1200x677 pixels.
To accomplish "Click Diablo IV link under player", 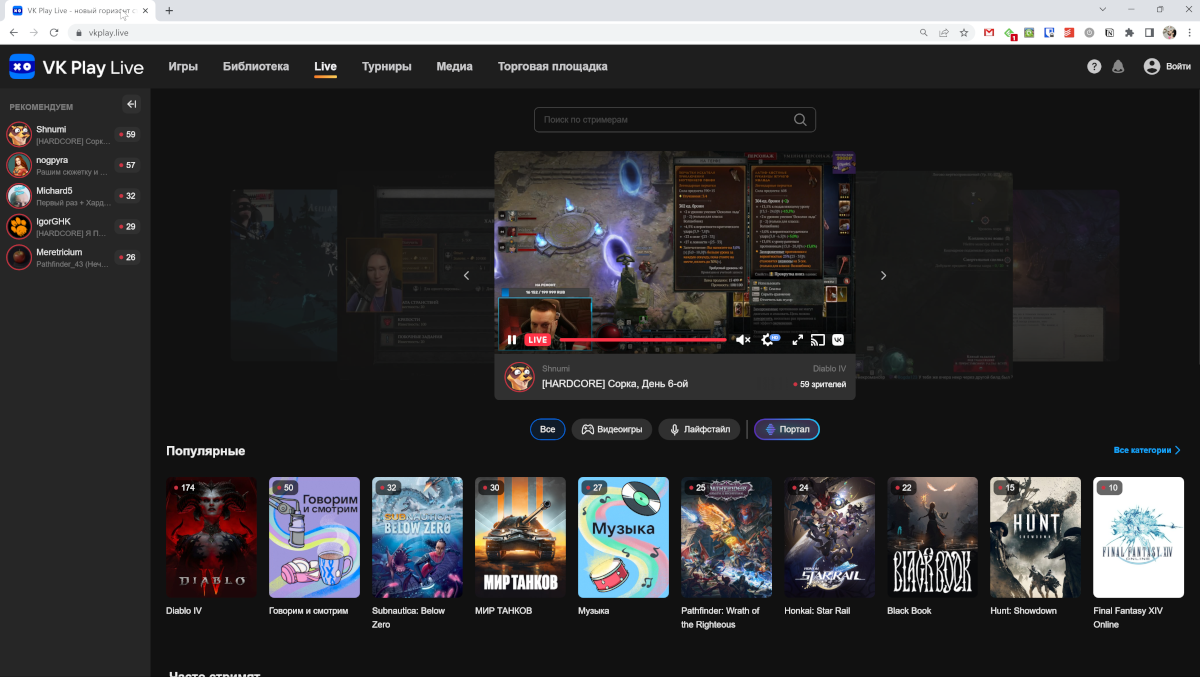I will point(829,369).
